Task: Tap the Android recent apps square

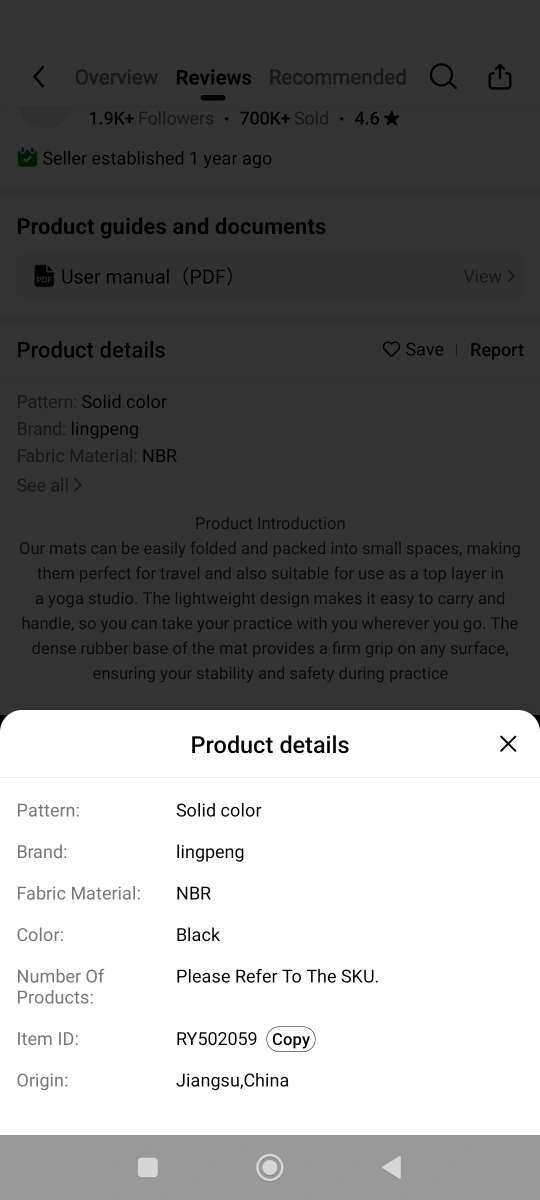Action: [x=148, y=1167]
